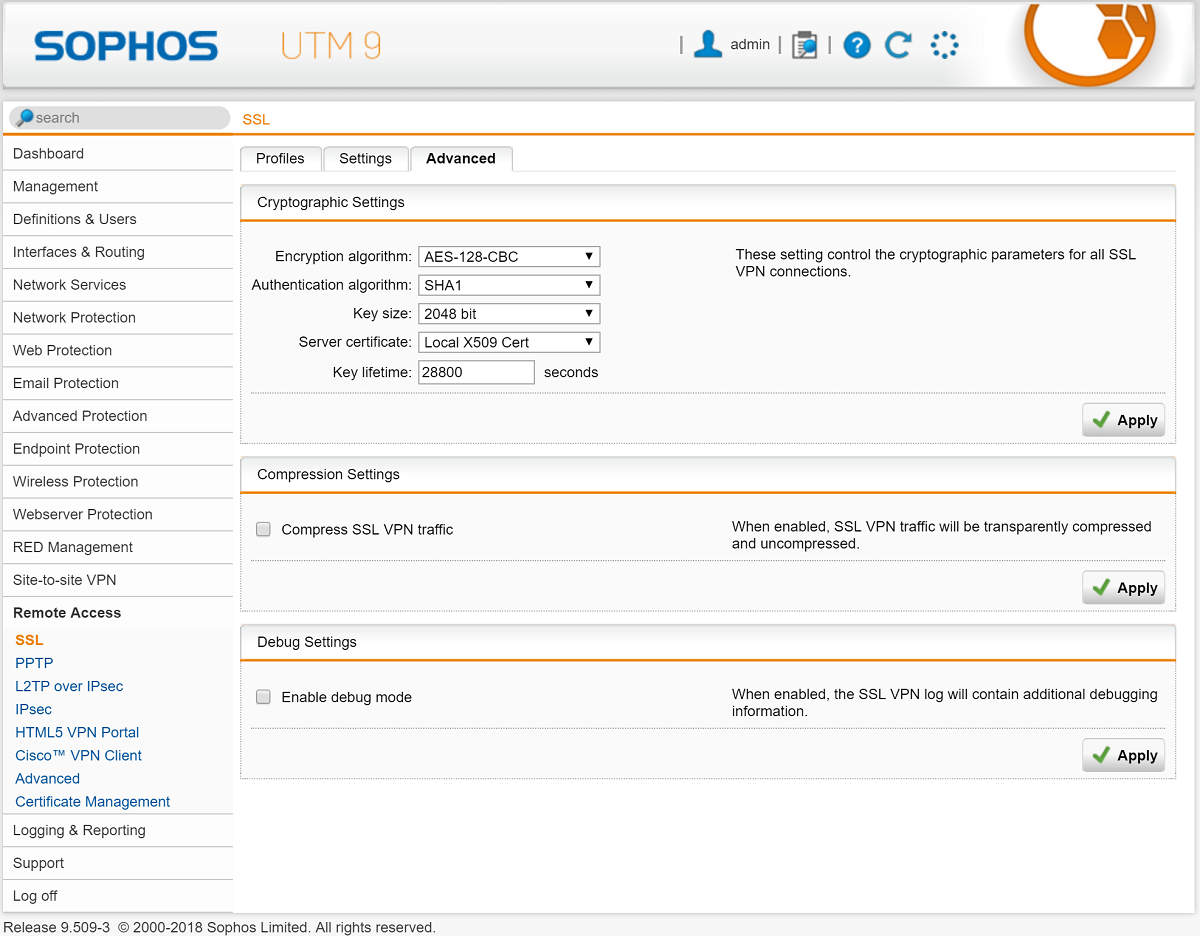The width and height of the screenshot is (1200, 936).
Task: Open Cisco VPN Client link
Action: tap(78, 755)
